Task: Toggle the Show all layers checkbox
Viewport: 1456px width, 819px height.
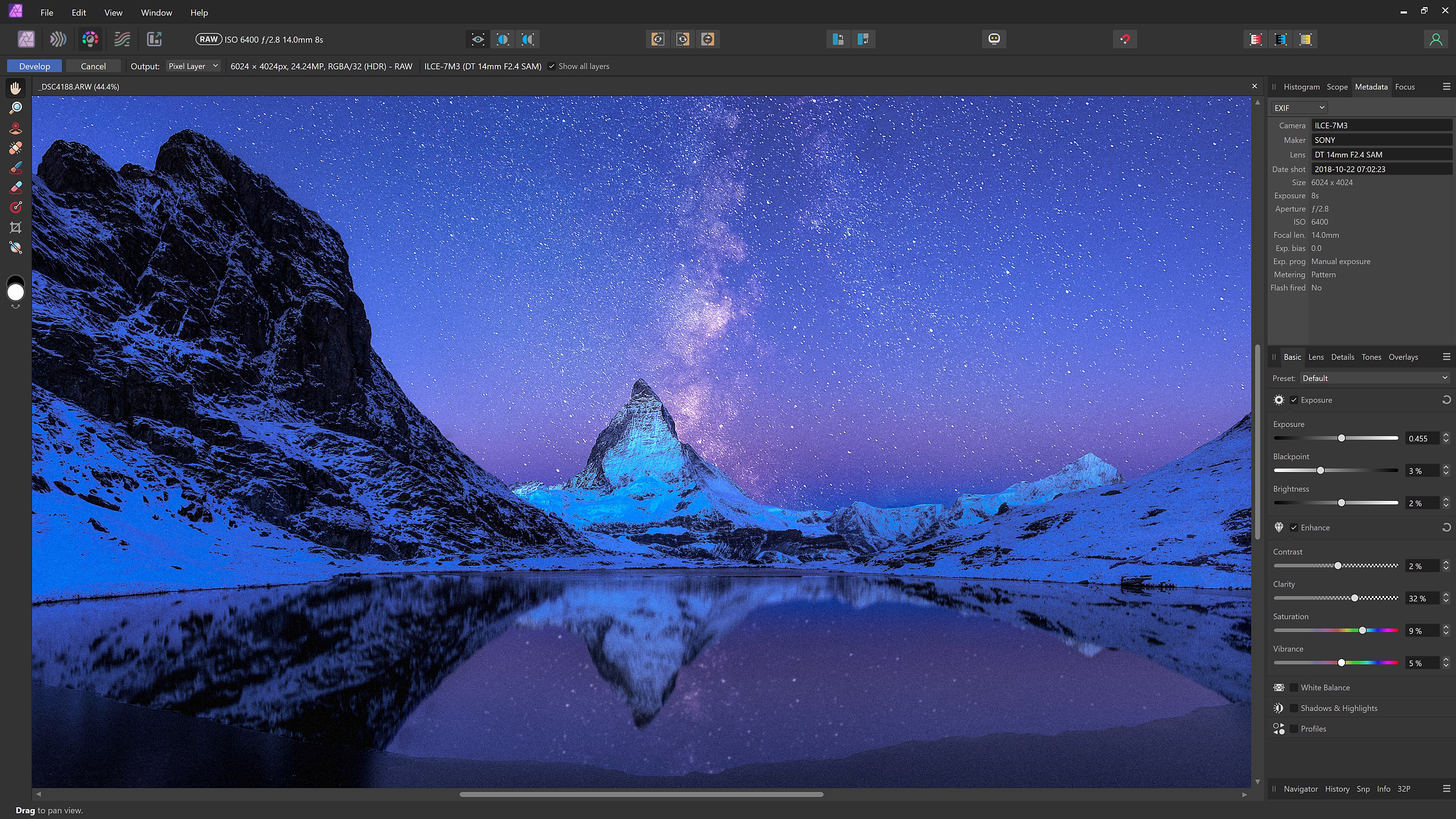Action: pyautogui.click(x=552, y=66)
